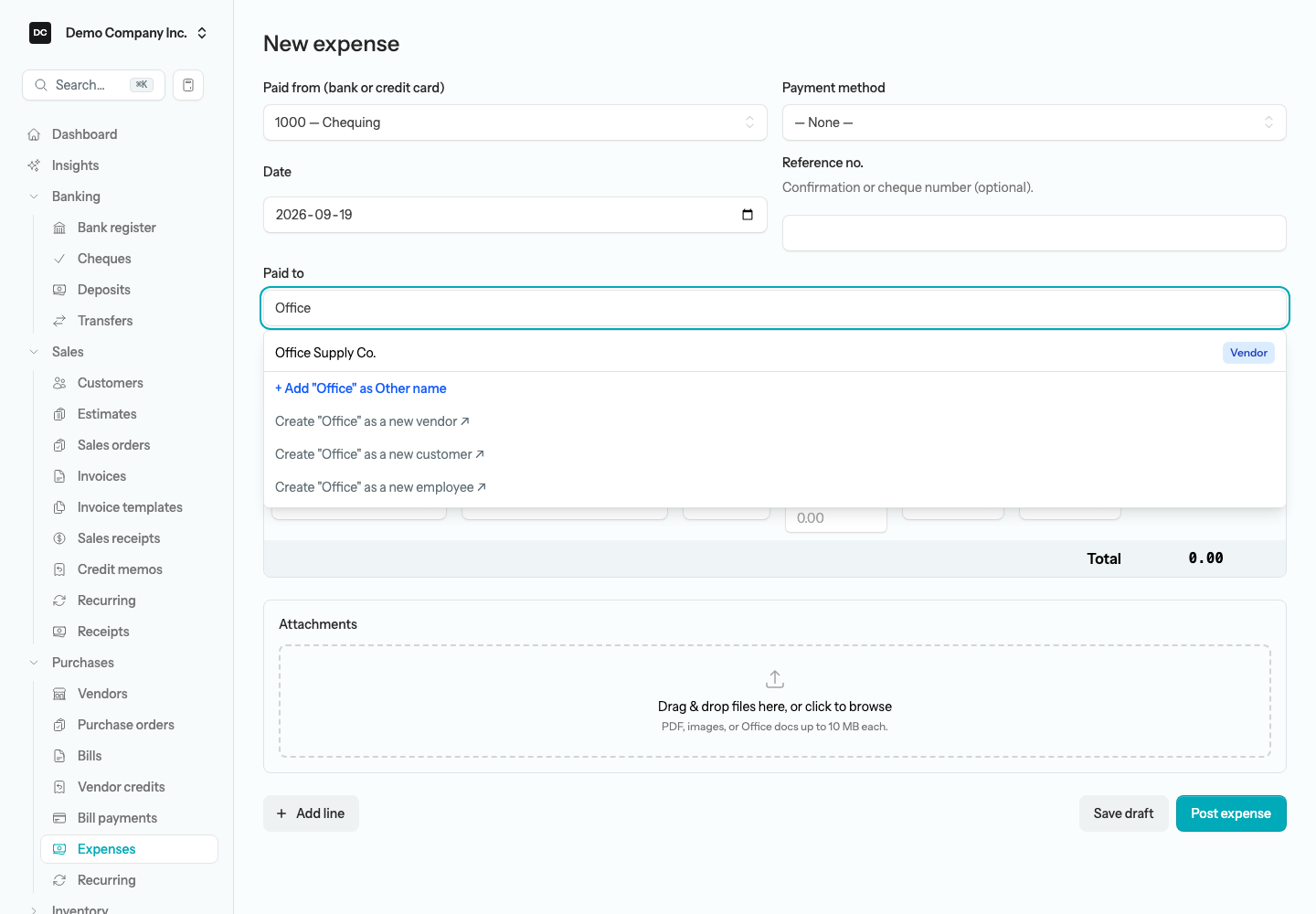Viewport: 1316px width, 914px height.
Task: Open Vendor credits in the sidebar
Action: point(129,787)
